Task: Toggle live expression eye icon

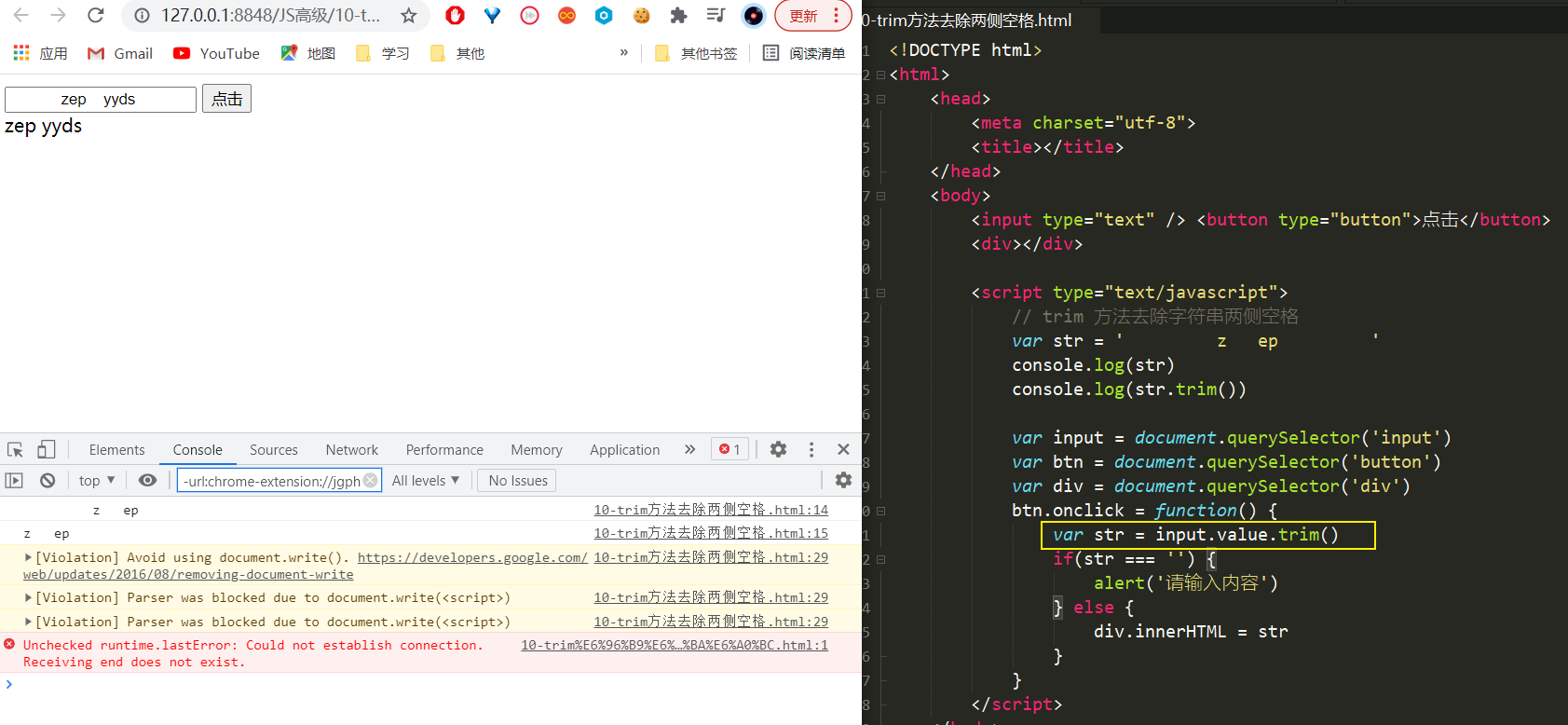Action: point(147,481)
